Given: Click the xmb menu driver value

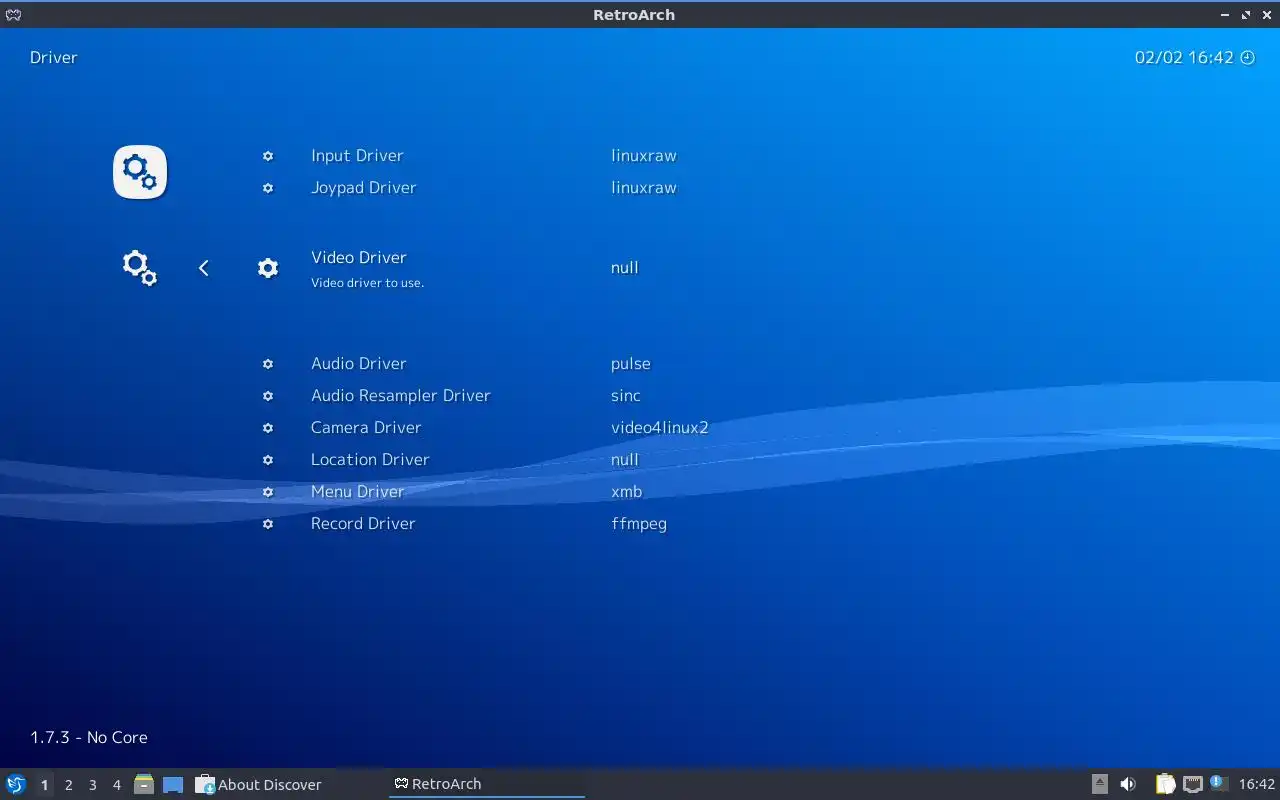Looking at the screenshot, I should point(627,492).
